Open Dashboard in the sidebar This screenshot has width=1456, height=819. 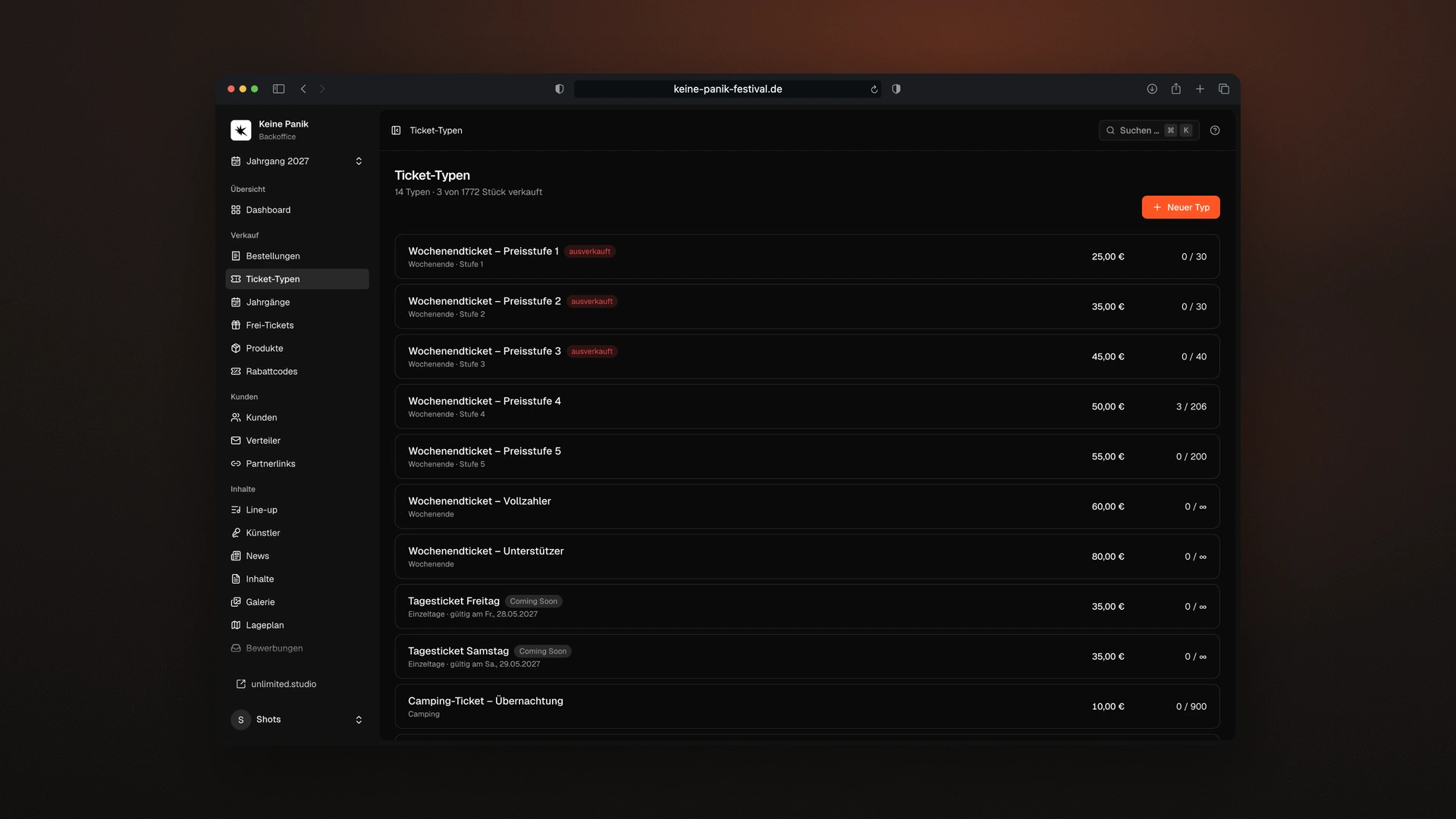pos(297,210)
